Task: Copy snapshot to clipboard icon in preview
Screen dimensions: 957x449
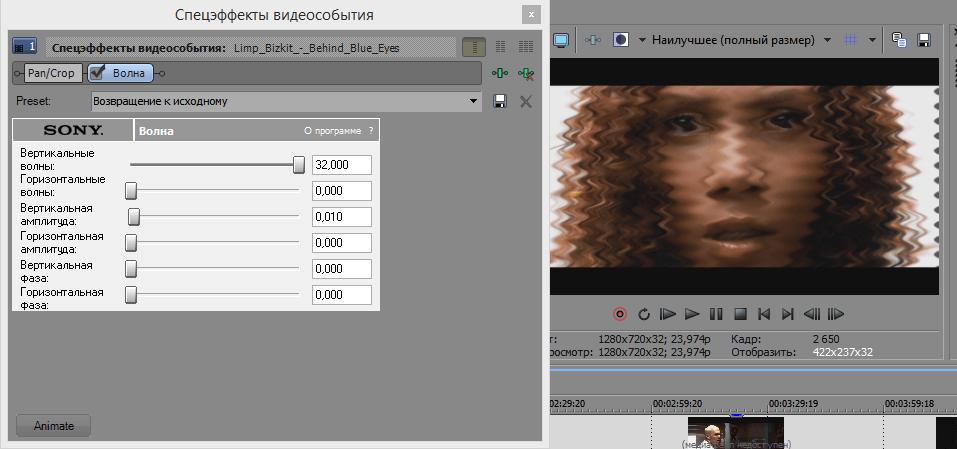Action: pos(899,40)
